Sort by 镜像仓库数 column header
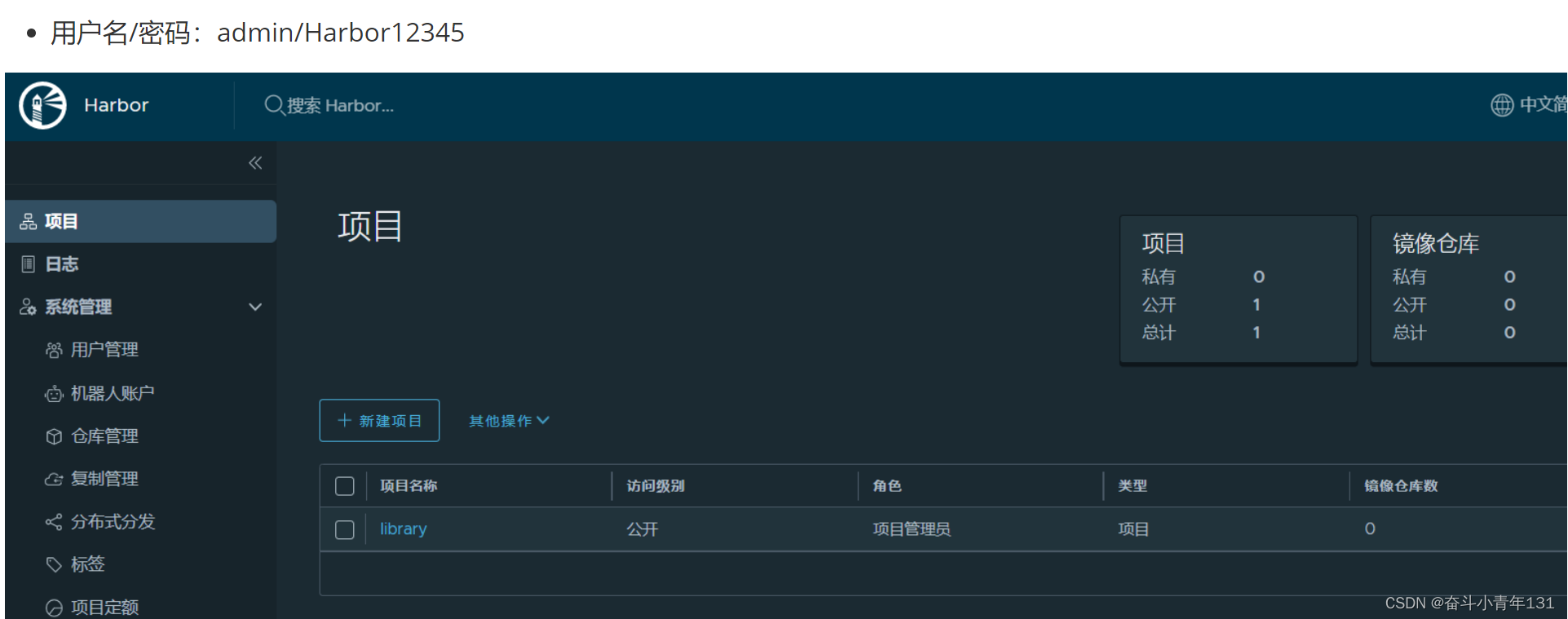This screenshot has width=1568, height=619. [1401, 486]
